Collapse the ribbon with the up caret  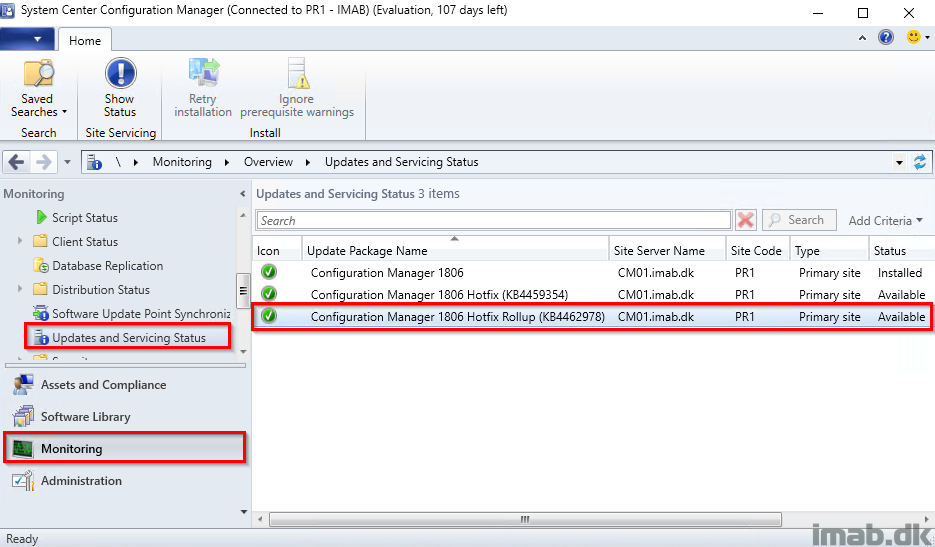pyautogui.click(x=862, y=38)
